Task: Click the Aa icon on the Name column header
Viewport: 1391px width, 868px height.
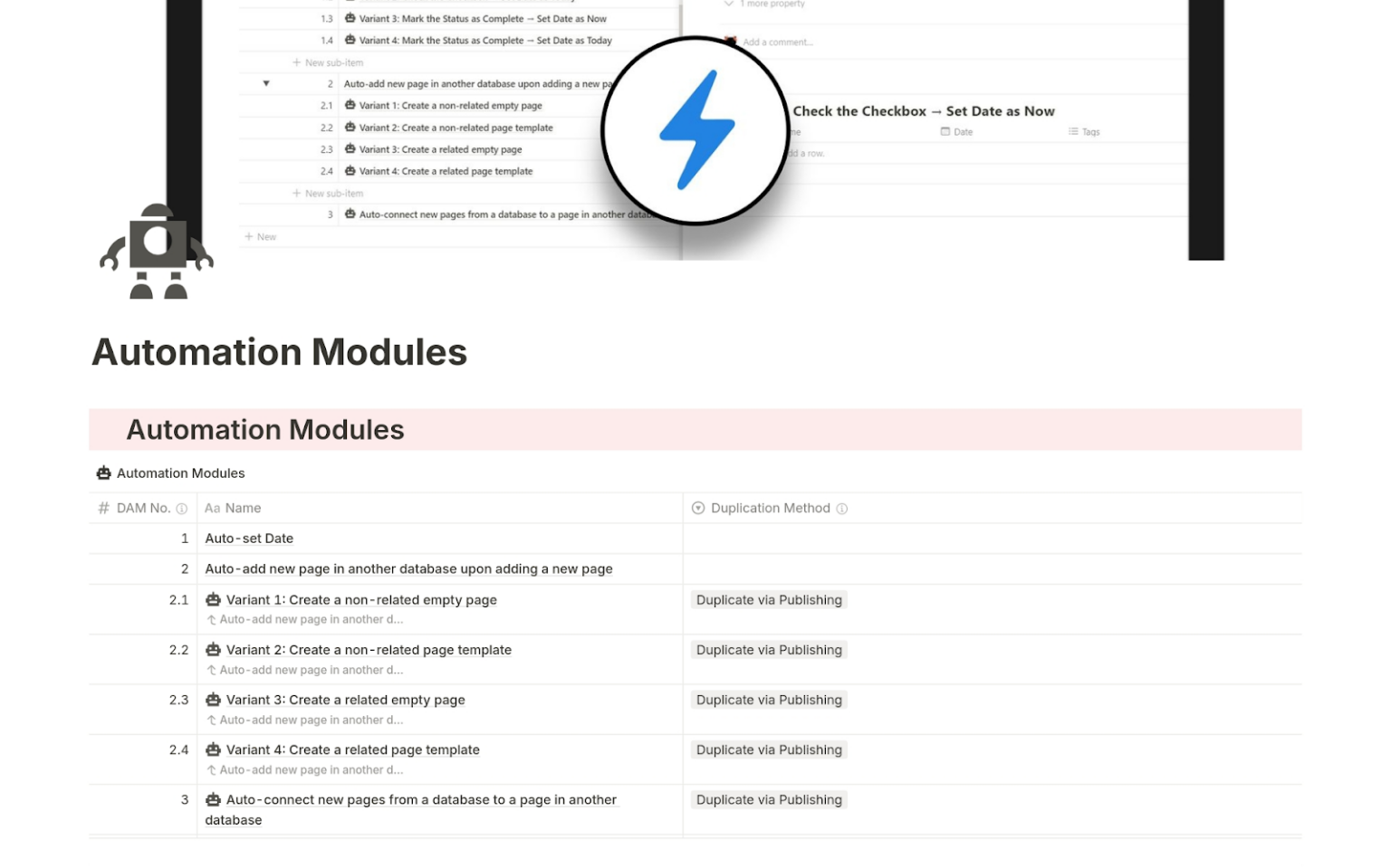Action: [x=212, y=508]
